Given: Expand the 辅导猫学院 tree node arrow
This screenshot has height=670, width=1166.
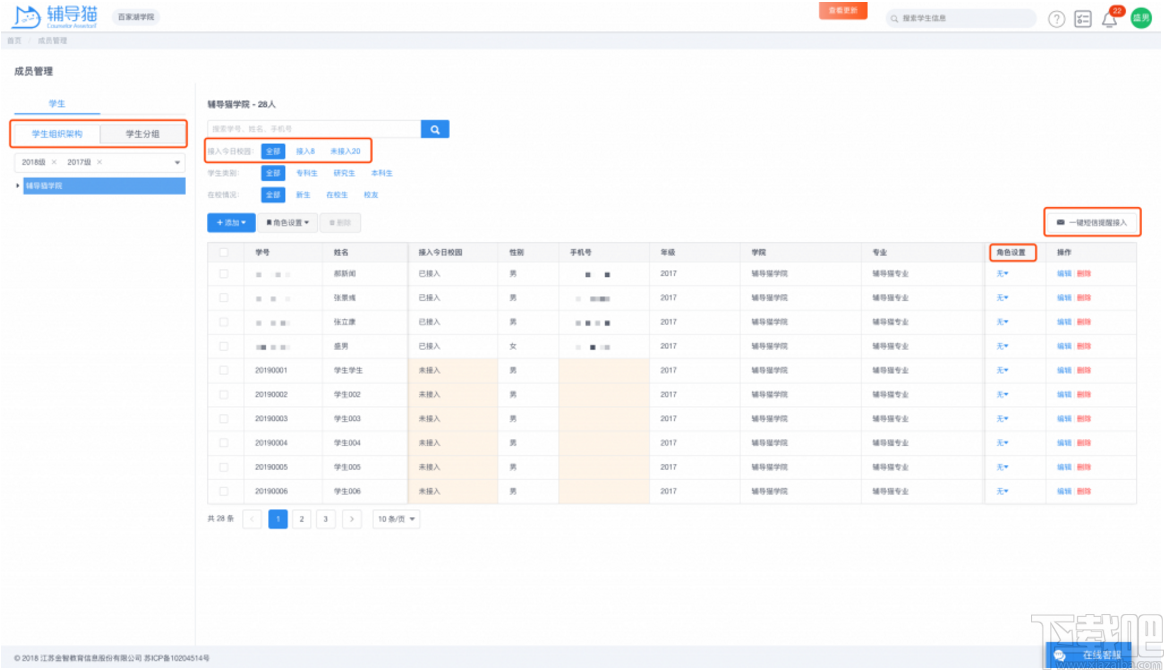Looking at the screenshot, I should pyautogui.click(x=18, y=186).
